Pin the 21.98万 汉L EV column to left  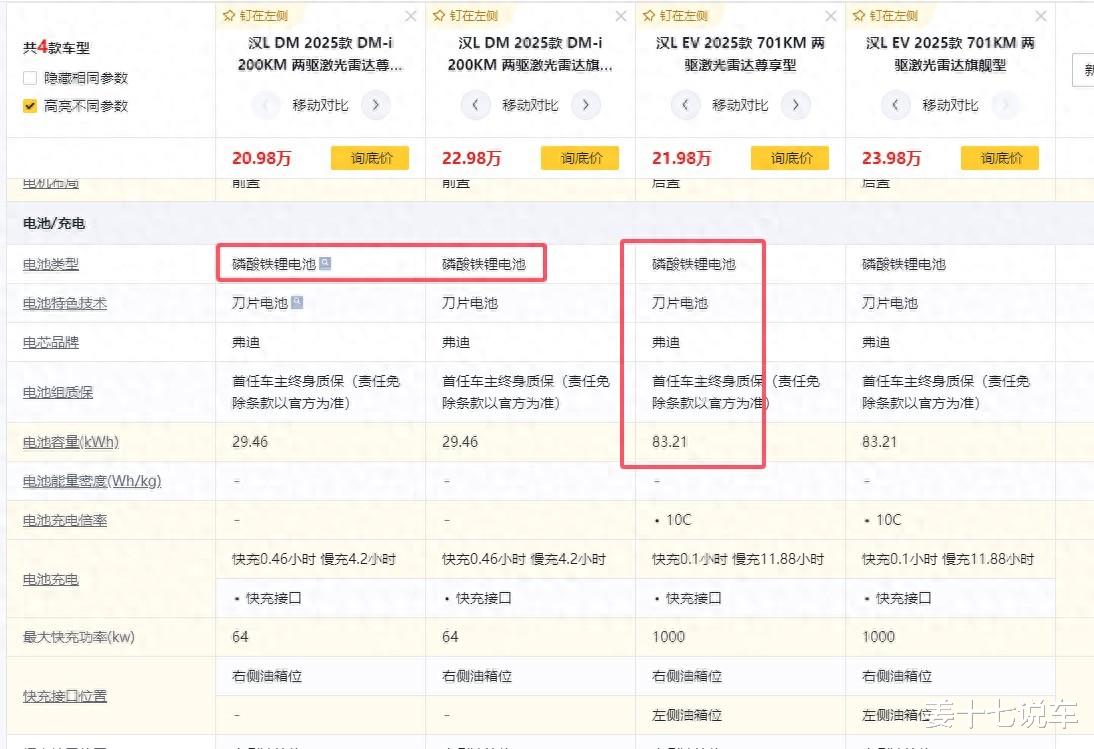click(x=675, y=15)
